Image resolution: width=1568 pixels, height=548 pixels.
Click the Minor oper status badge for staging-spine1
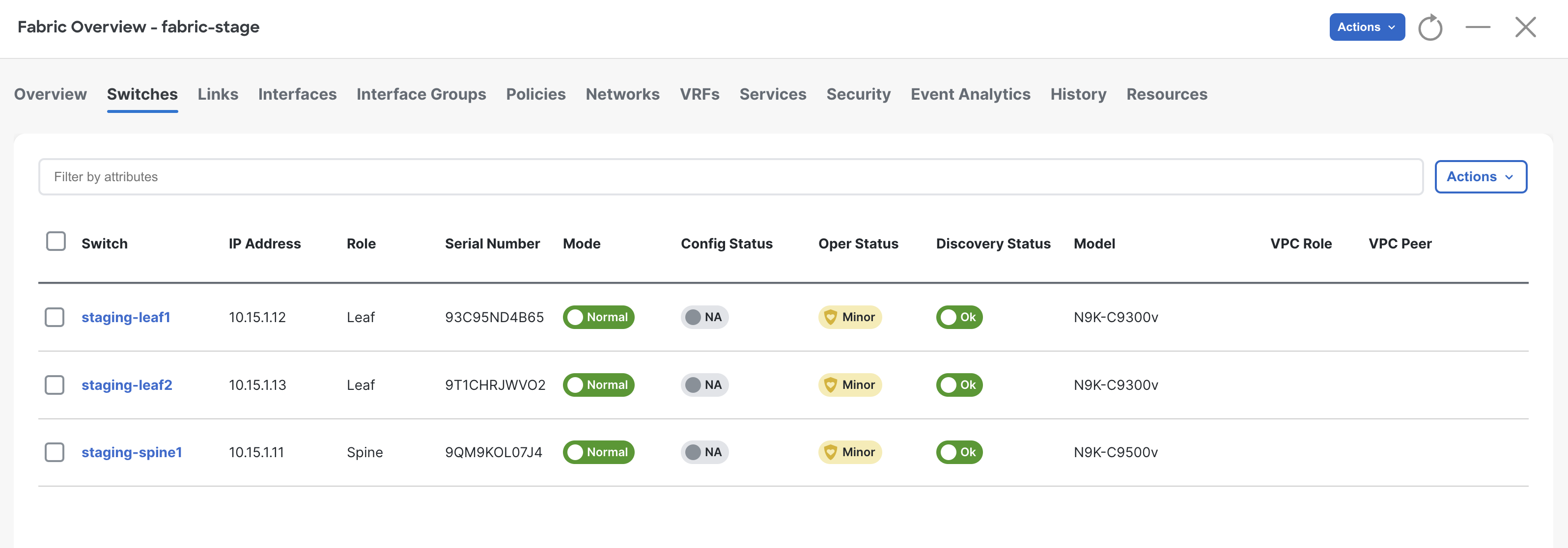pyautogui.click(x=850, y=453)
